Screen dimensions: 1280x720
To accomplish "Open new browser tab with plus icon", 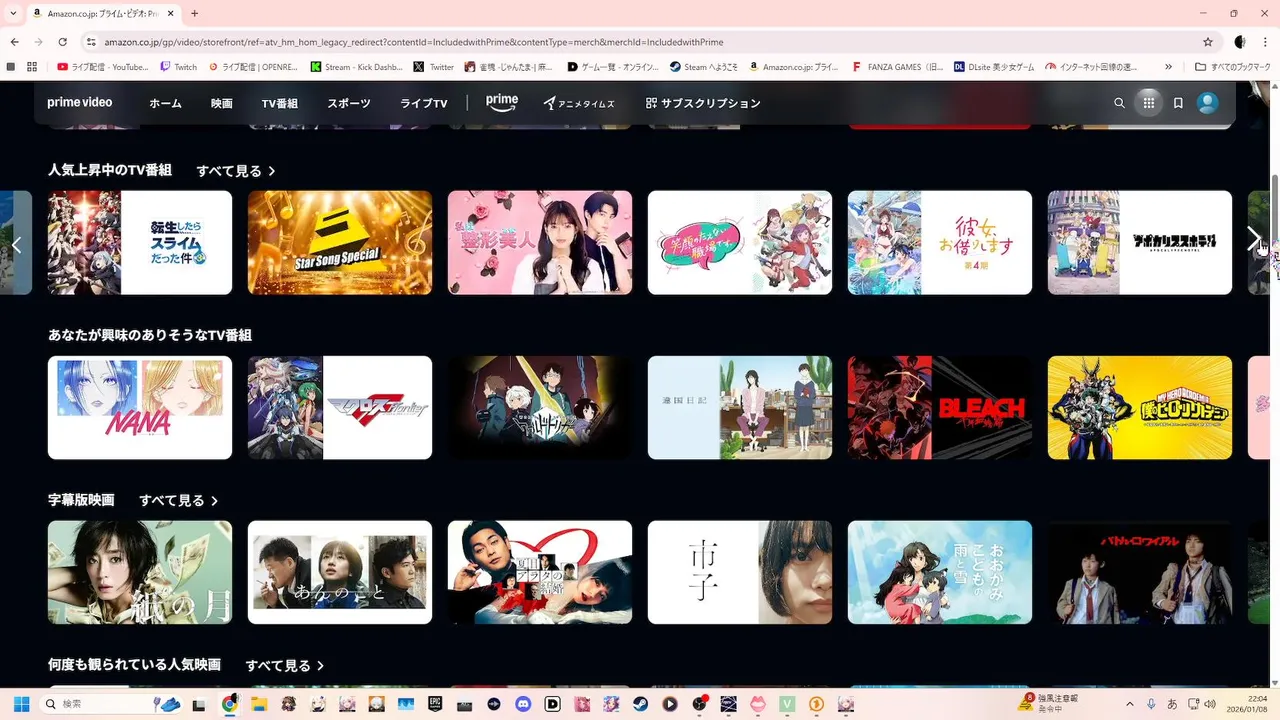I will [x=194, y=13].
